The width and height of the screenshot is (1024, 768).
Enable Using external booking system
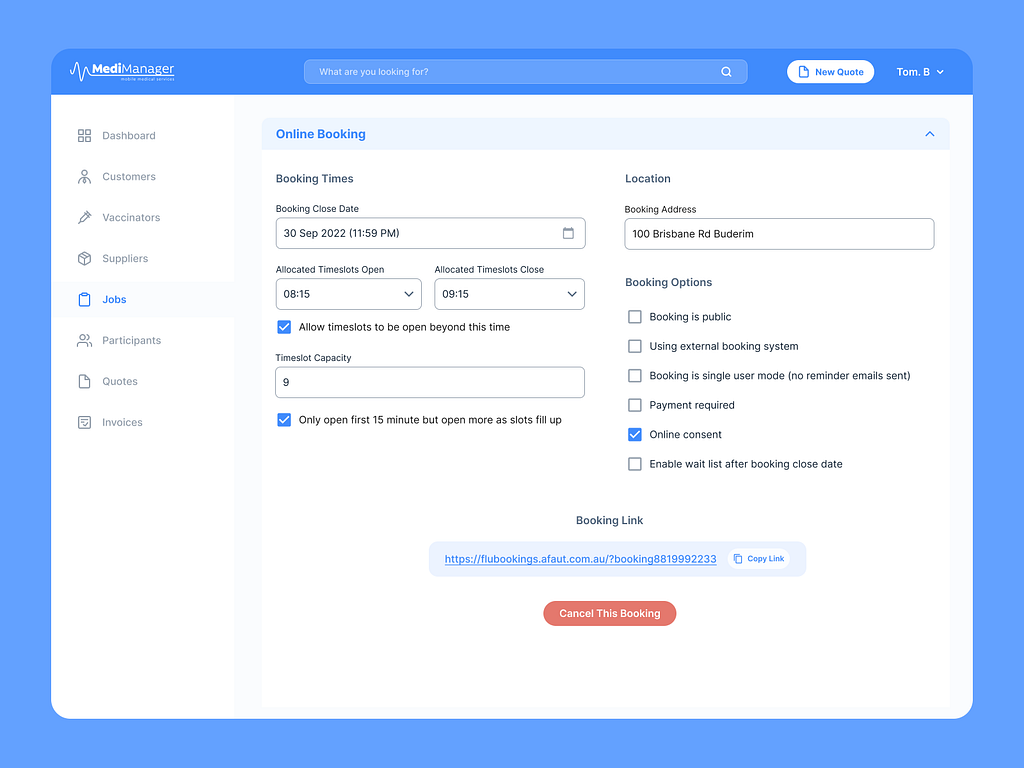pos(635,346)
